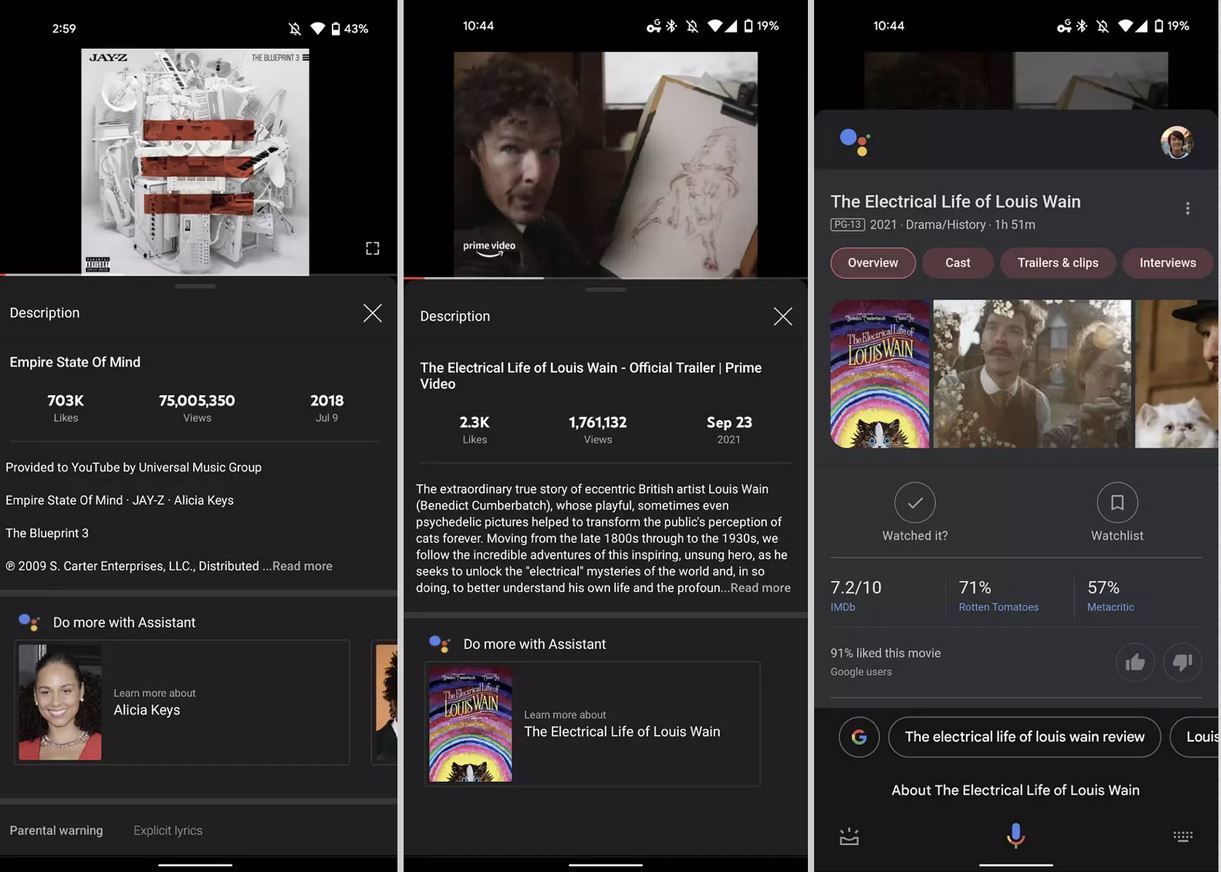Give the movie a thumbs down
The width and height of the screenshot is (1221, 872).
coord(1183,662)
